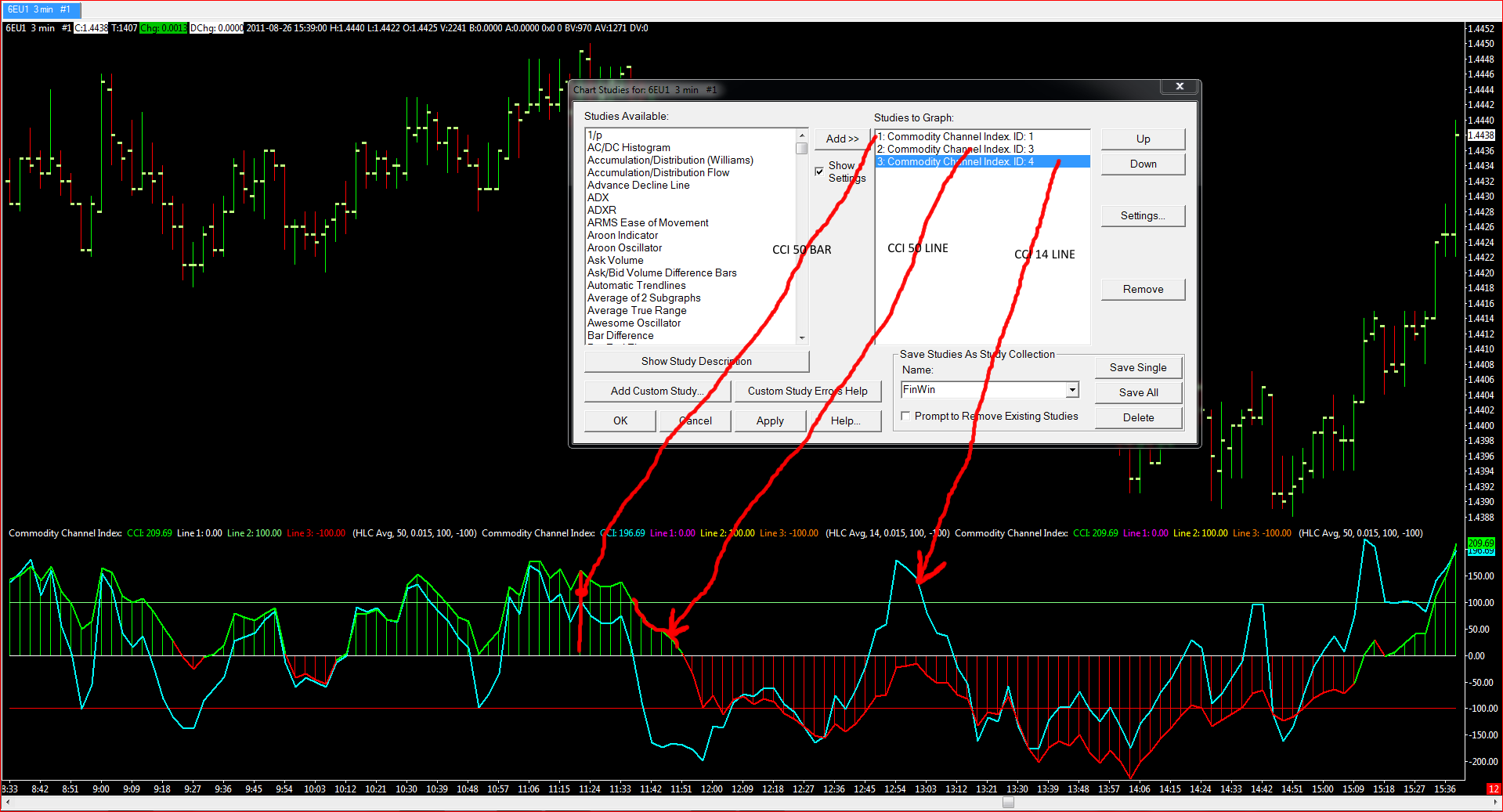Click right arrow of chart horizontal scrollbar
Viewport: 1503px width, 812px height.
[x=1495, y=803]
